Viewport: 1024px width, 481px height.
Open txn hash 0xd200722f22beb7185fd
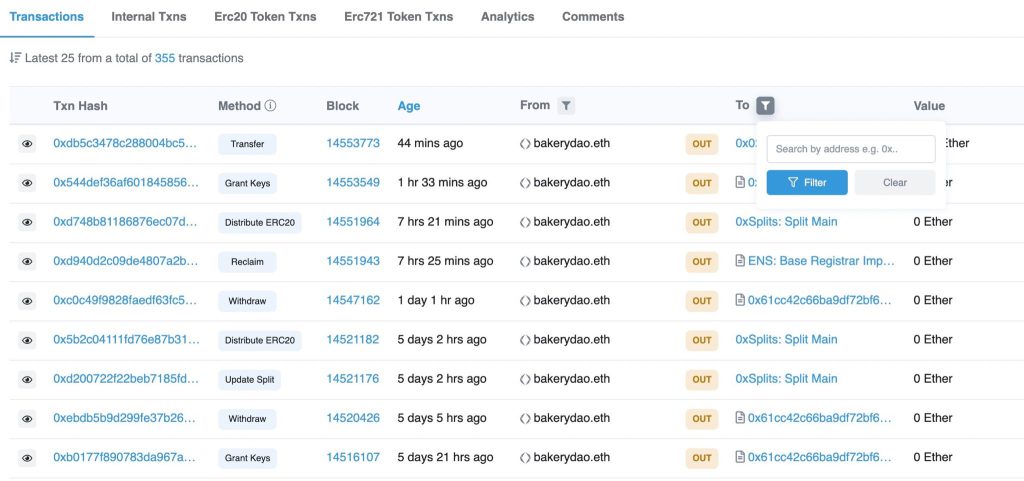coord(125,379)
